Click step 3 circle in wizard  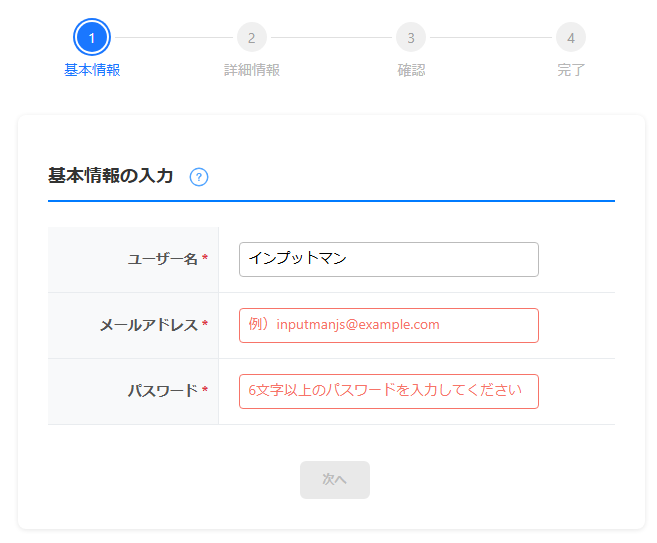click(x=411, y=38)
